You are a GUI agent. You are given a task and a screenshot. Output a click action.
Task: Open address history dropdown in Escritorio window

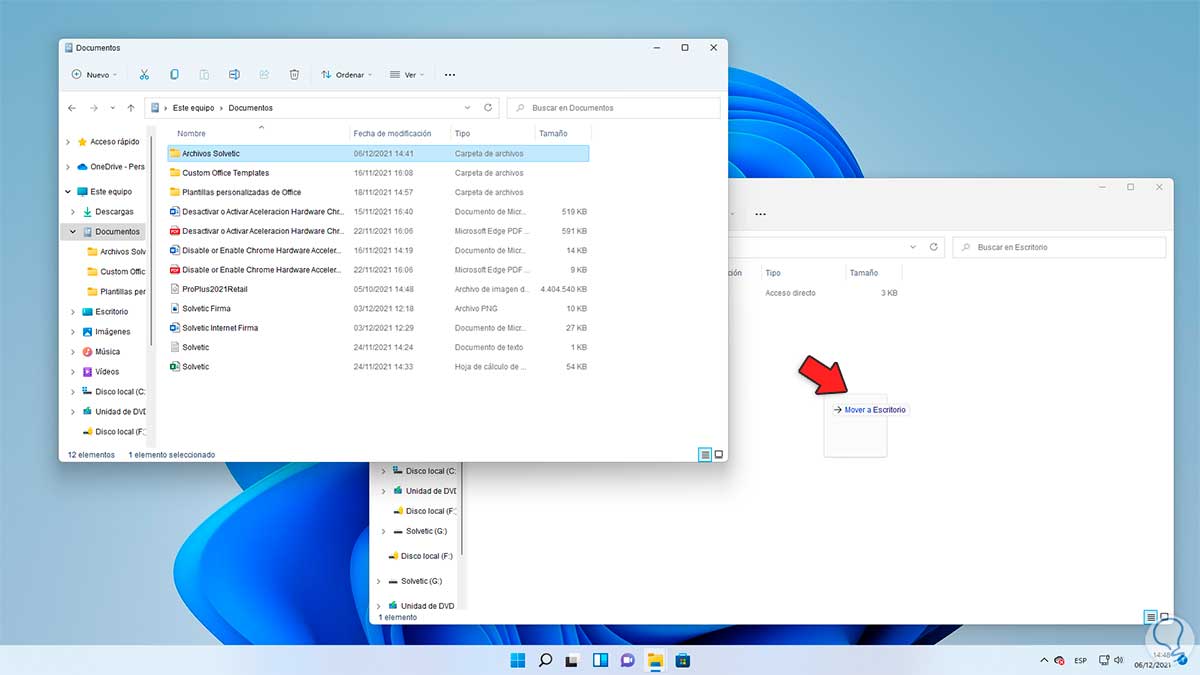pyautogui.click(x=913, y=247)
